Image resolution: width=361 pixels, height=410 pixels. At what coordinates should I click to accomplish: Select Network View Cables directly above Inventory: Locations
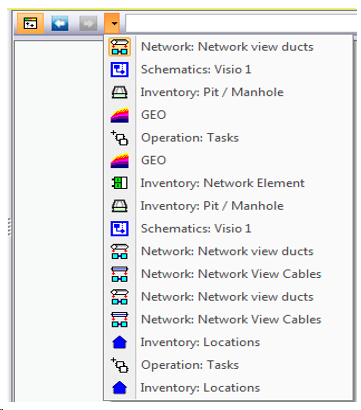(231, 319)
